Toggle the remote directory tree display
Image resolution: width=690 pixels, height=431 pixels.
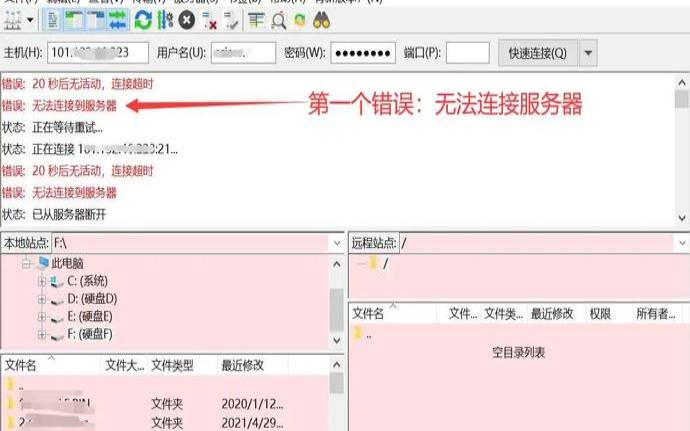[x=96, y=20]
